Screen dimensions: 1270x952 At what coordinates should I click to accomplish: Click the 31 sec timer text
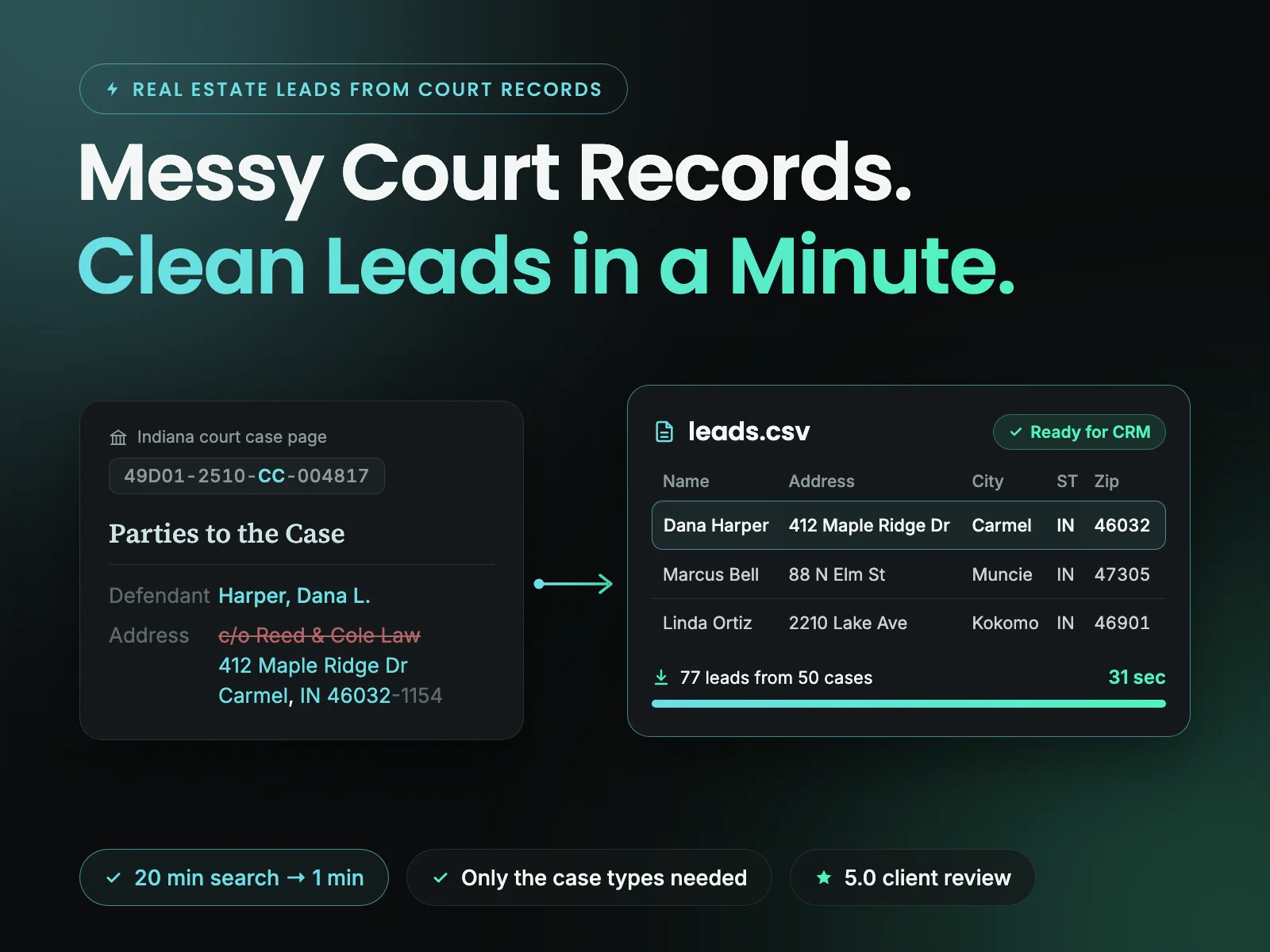pyautogui.click(x=1137, y=677)
